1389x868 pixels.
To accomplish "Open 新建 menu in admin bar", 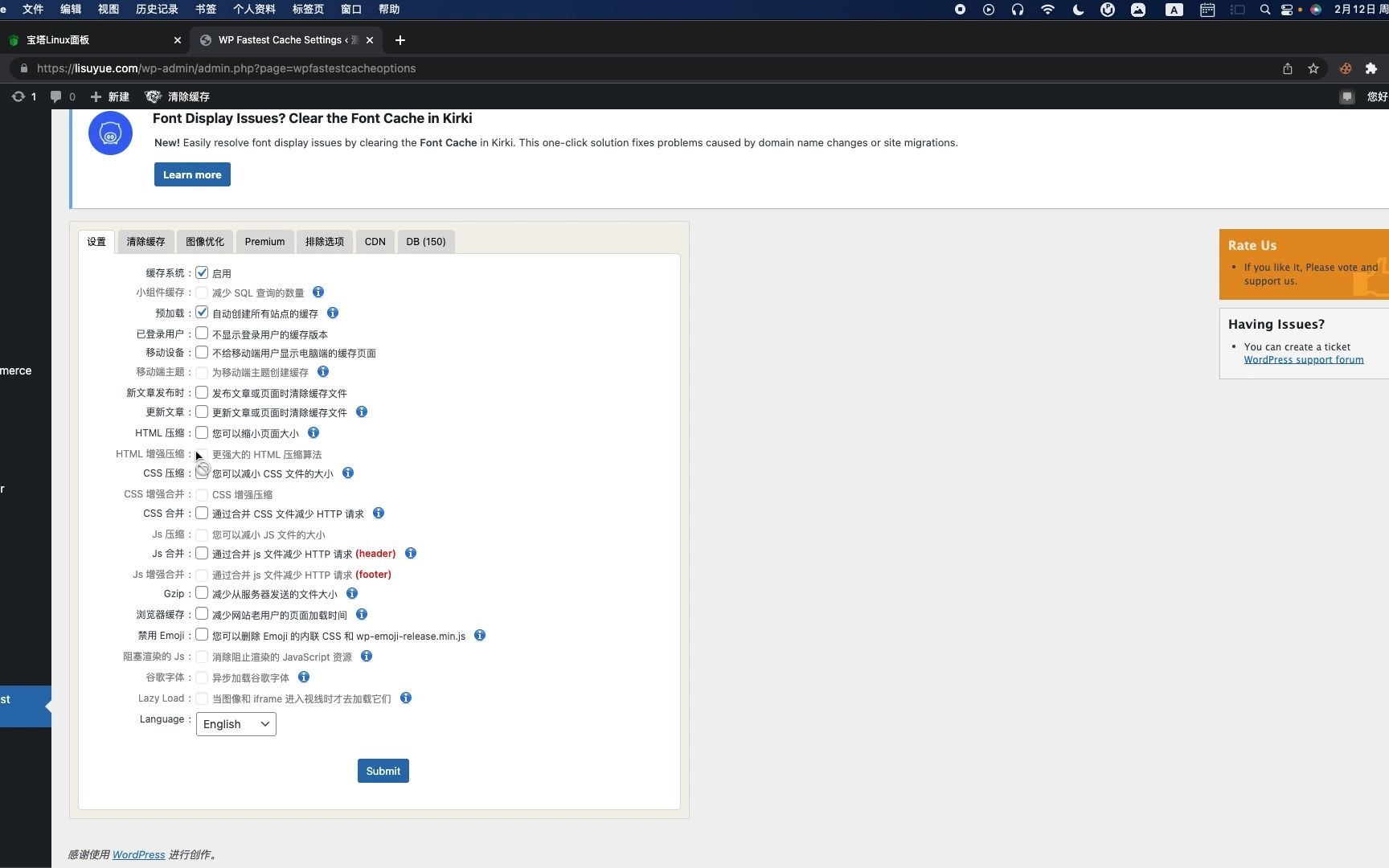I will [x=110, y=96].
